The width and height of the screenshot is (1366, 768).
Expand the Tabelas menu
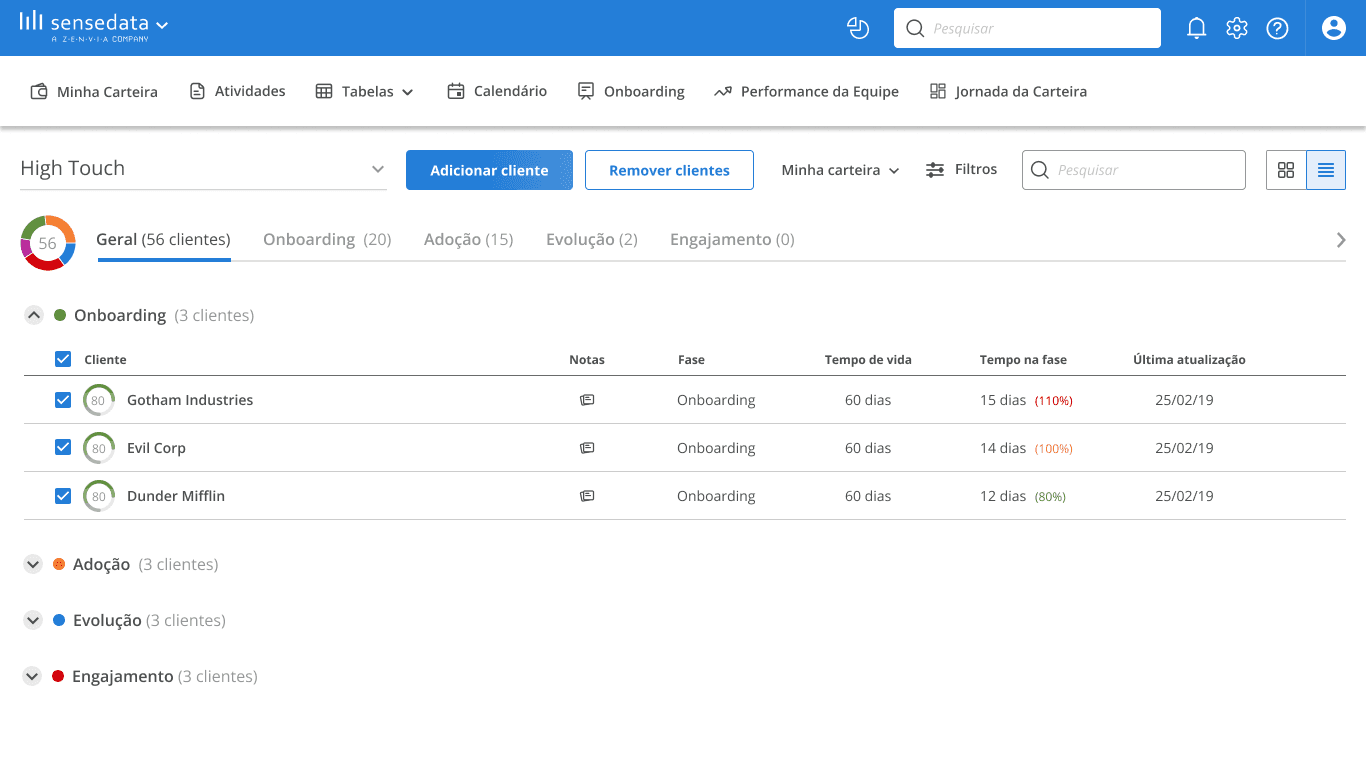pyautogui.click(x=364, y=91)
